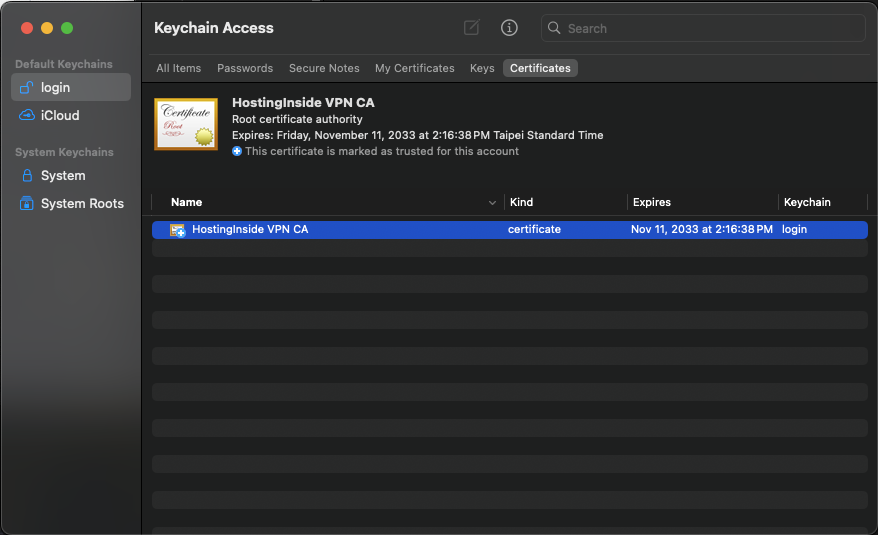878x535 pixels.
Task: Click the search magnifier icon
Action: click(554, 28)
